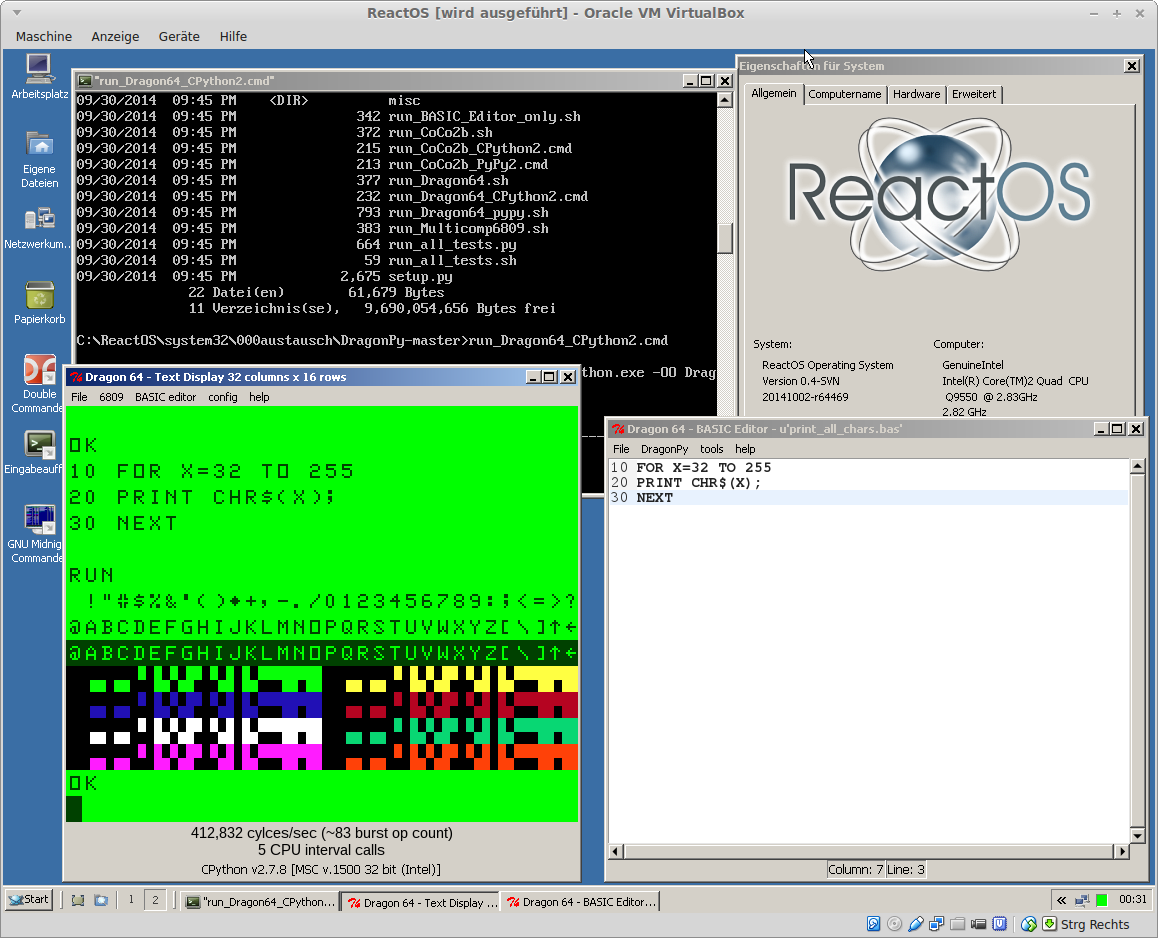Activate Dragon 64 Text Display taskbar button
The height and width of the screenshot is (938, 1158).
click(x=421, y=902)
